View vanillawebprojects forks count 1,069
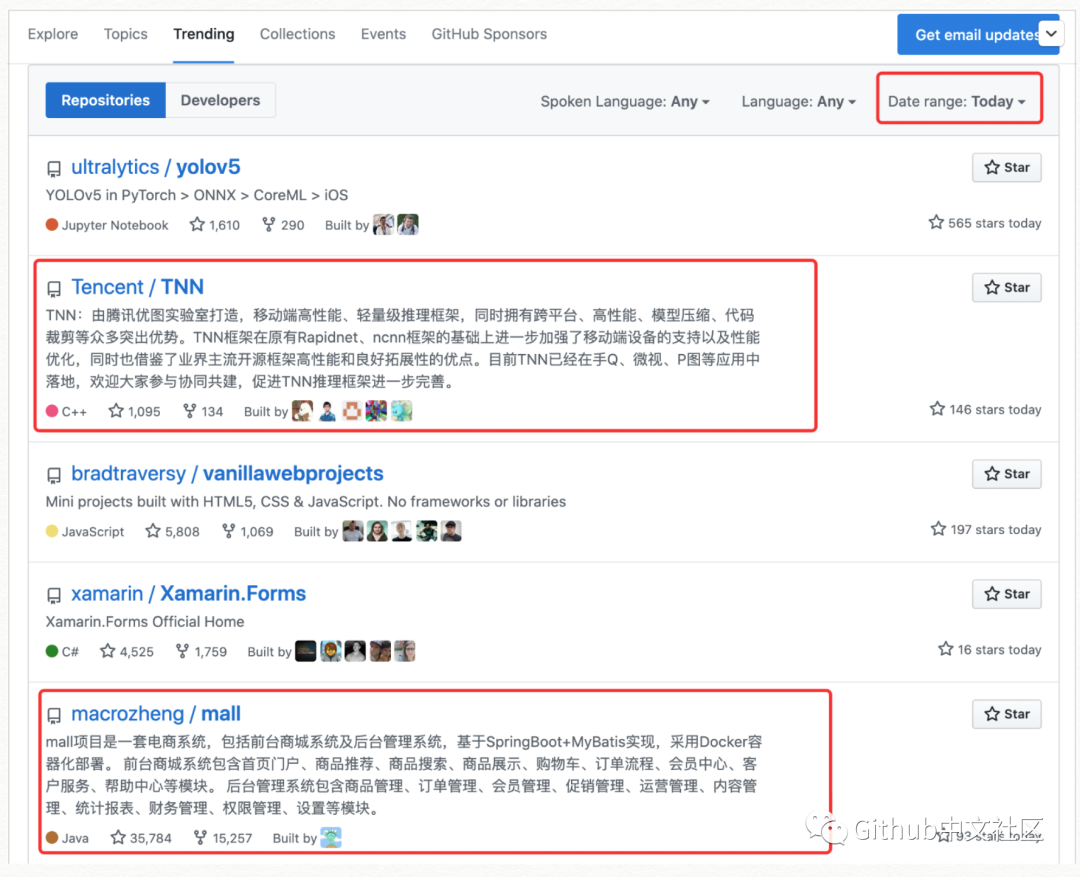Screen dimensions: 1080x877 pos(247,531)
